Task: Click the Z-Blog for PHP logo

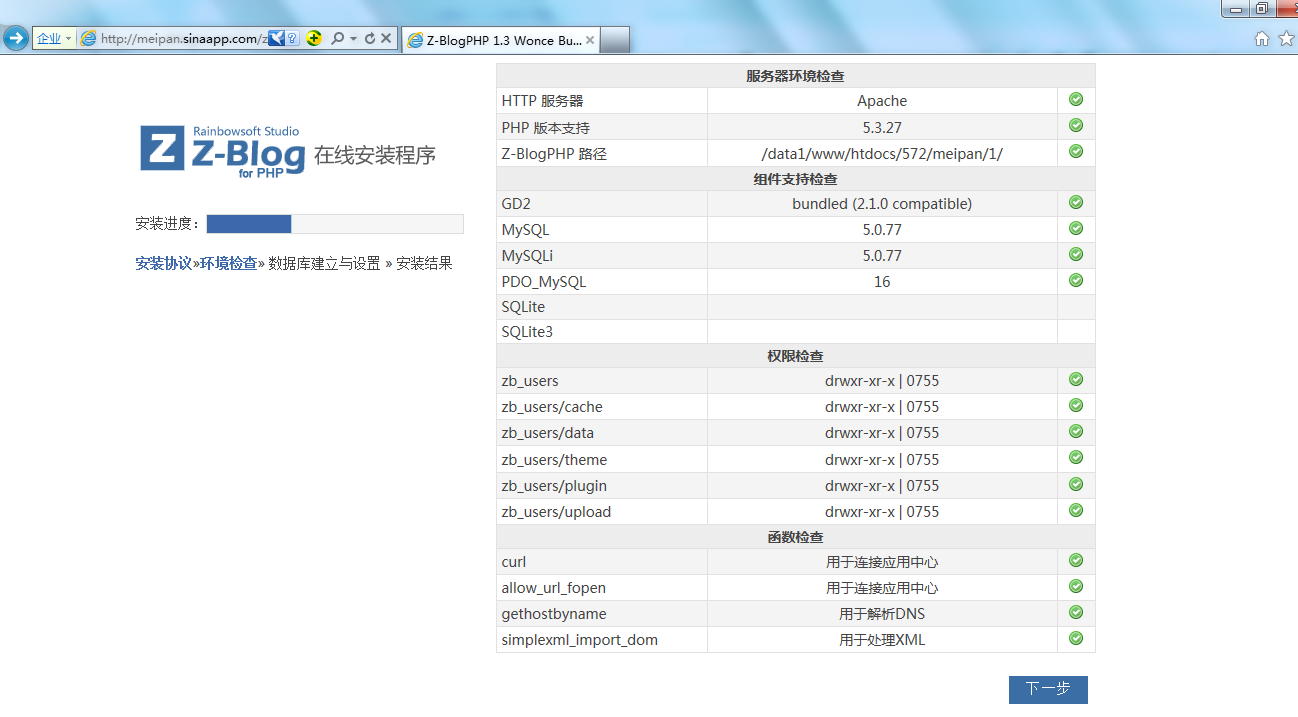Action: point(222,152)
